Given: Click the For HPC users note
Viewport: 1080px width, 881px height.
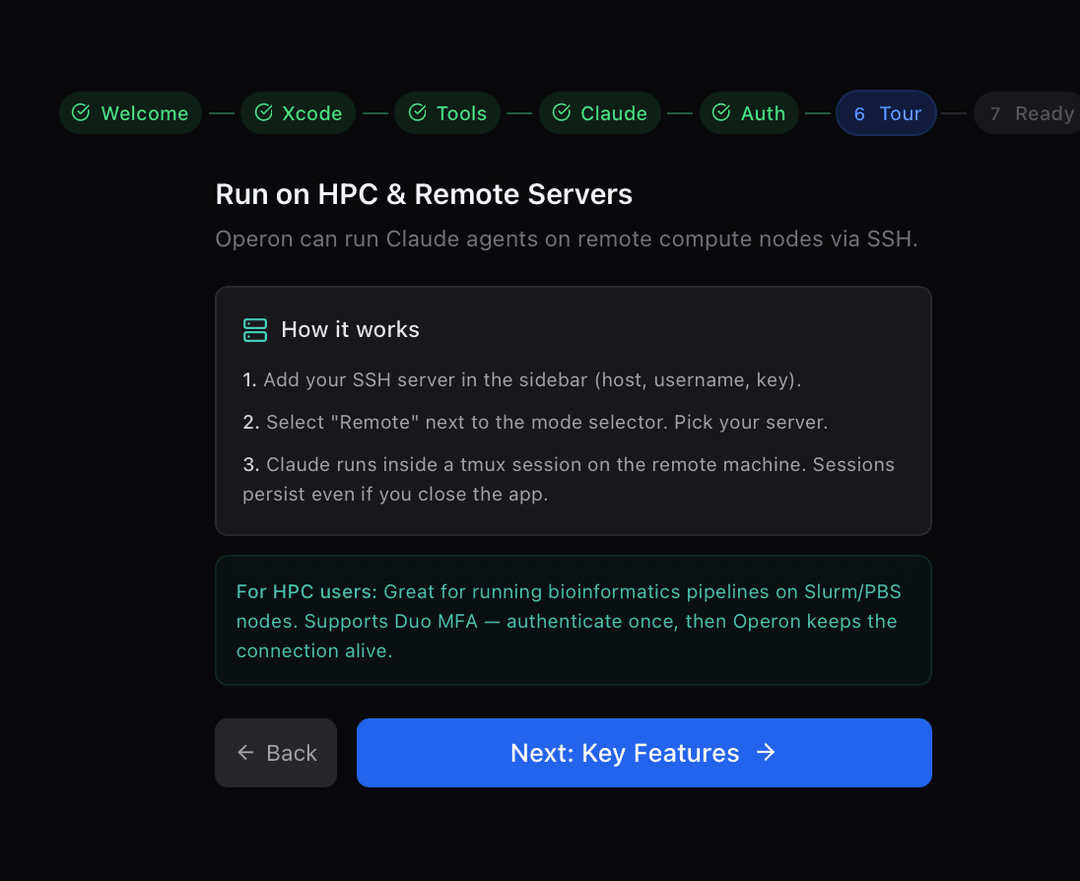Looking at the screenshot, I should pos(573,621).
